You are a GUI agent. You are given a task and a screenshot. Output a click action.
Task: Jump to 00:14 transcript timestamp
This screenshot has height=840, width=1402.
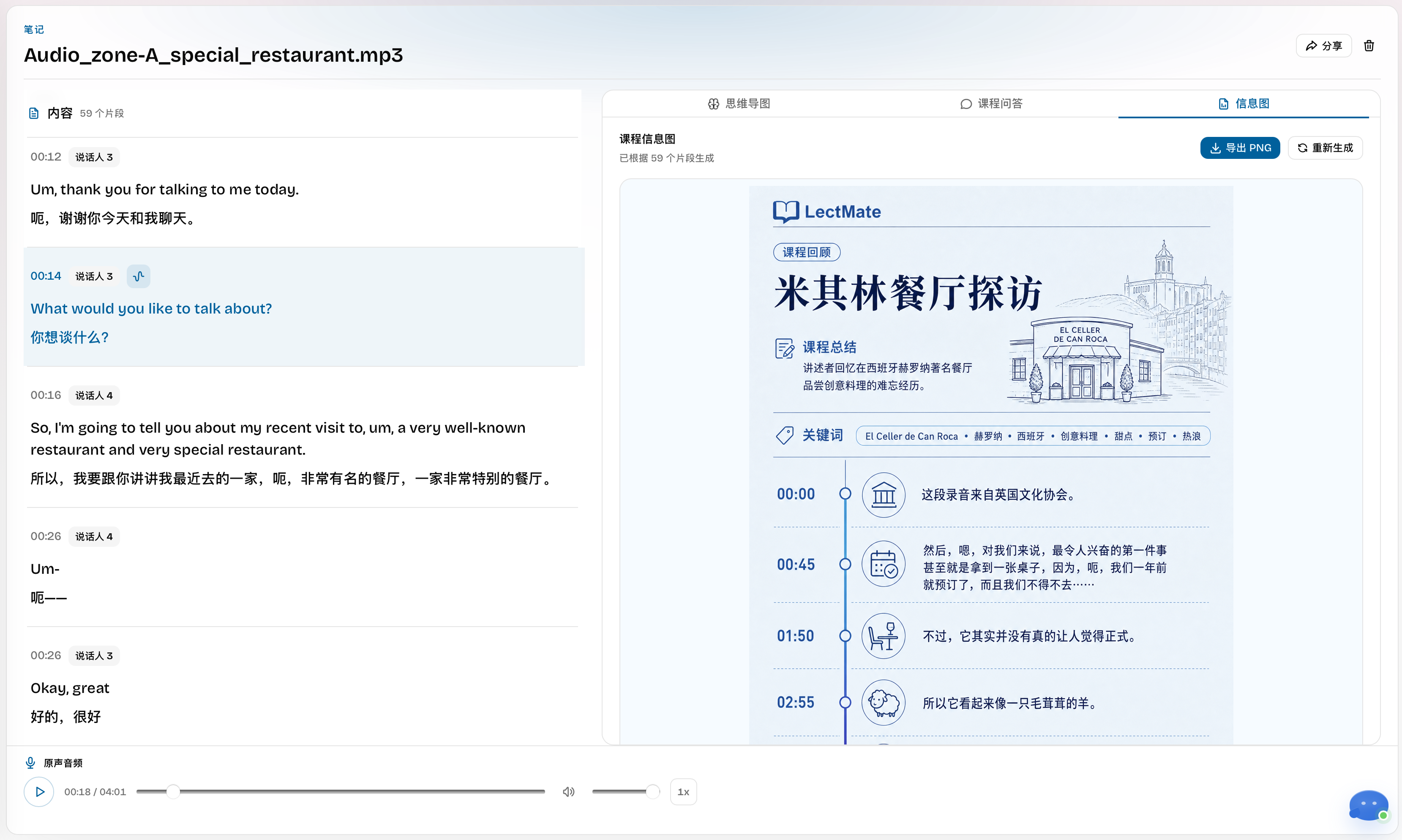tap(46, 275)
